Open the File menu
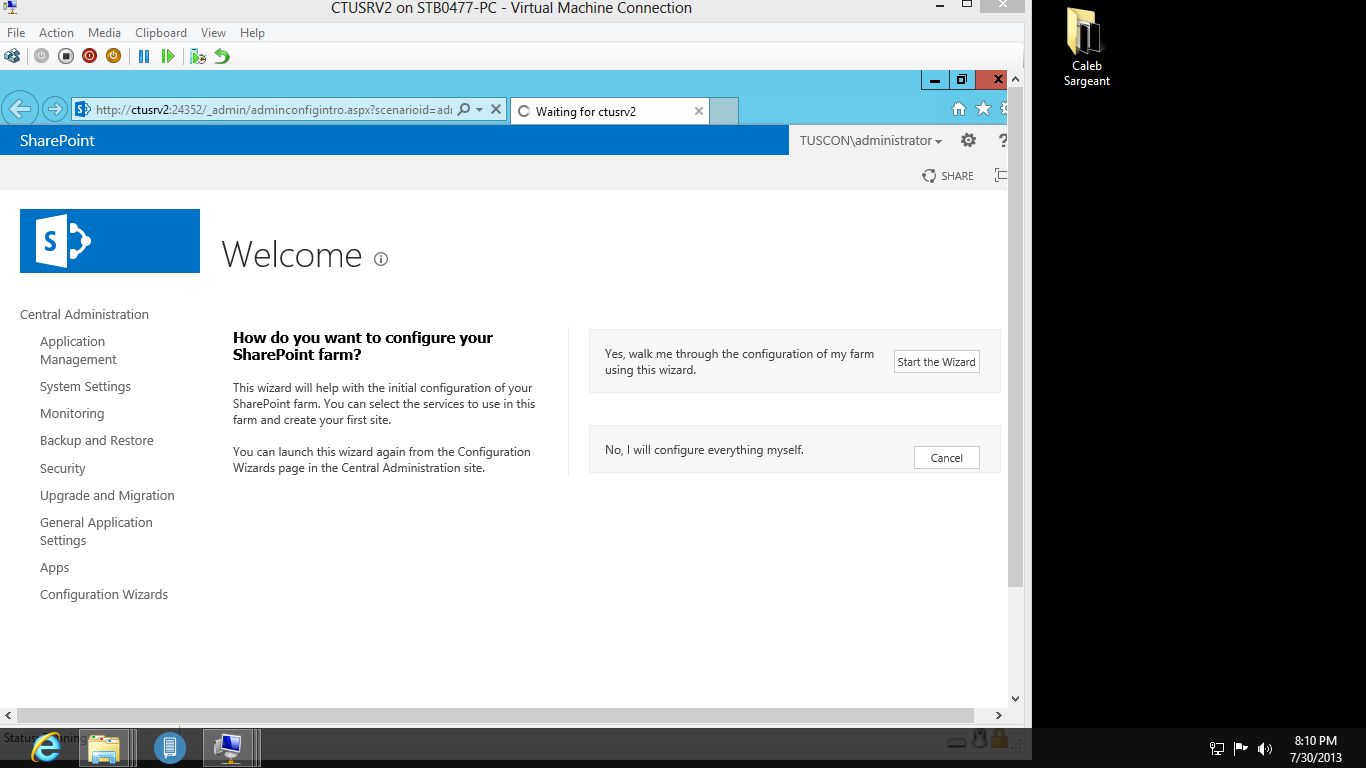 (16, 33)
